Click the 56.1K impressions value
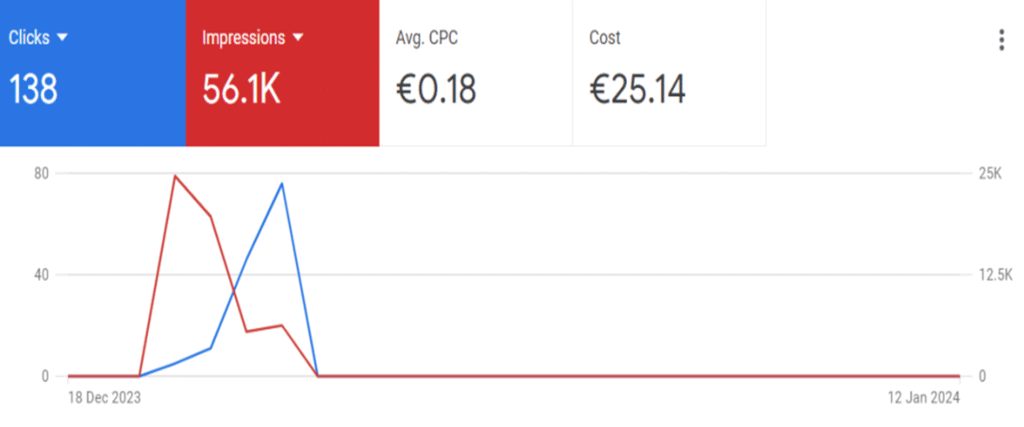1024x427 pixels. [241, 90]
